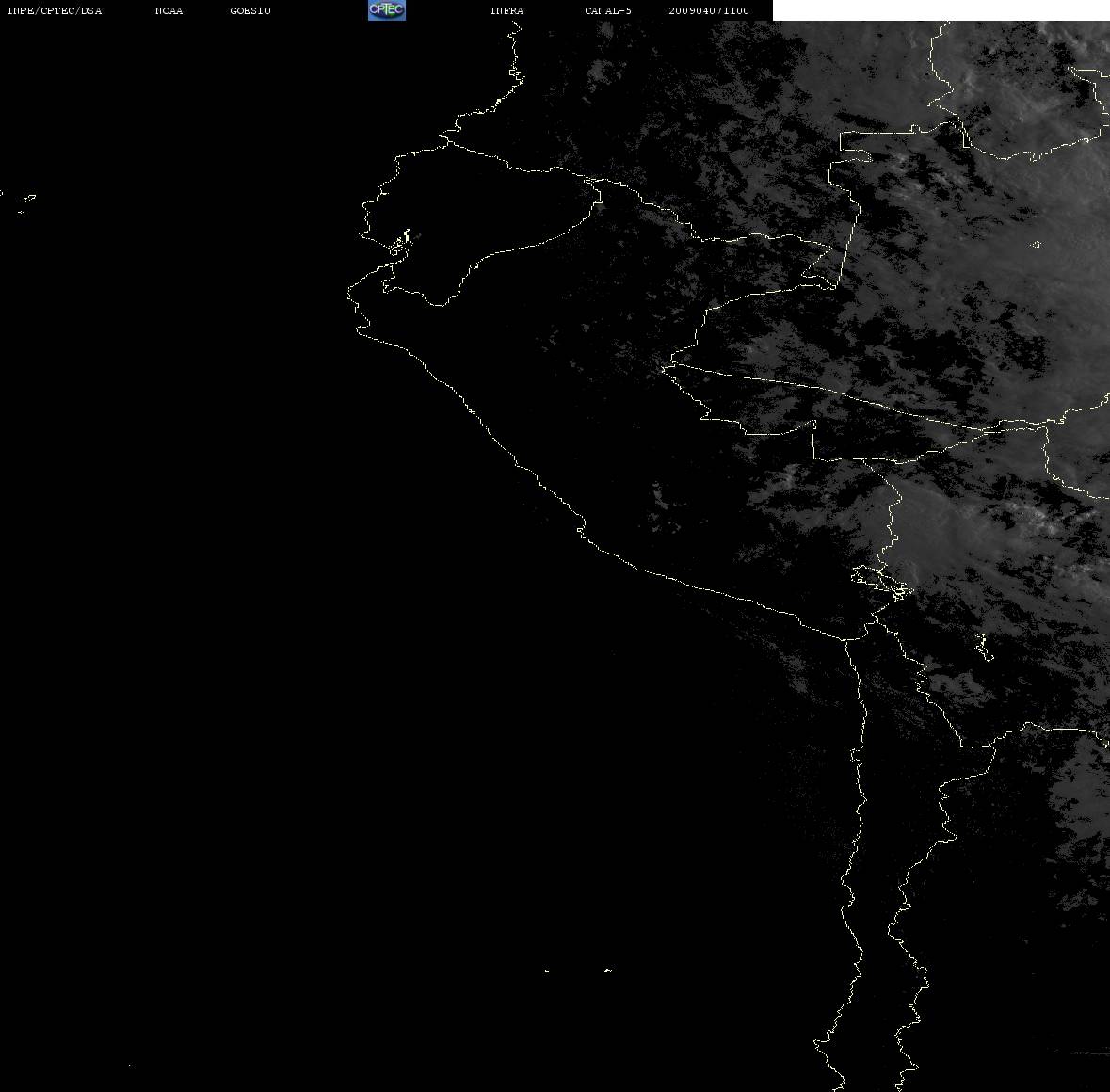This screenshot has width=1110, height=1092.
Task: Click the 200904071100 timestamp text
Action: coord(709,10)
